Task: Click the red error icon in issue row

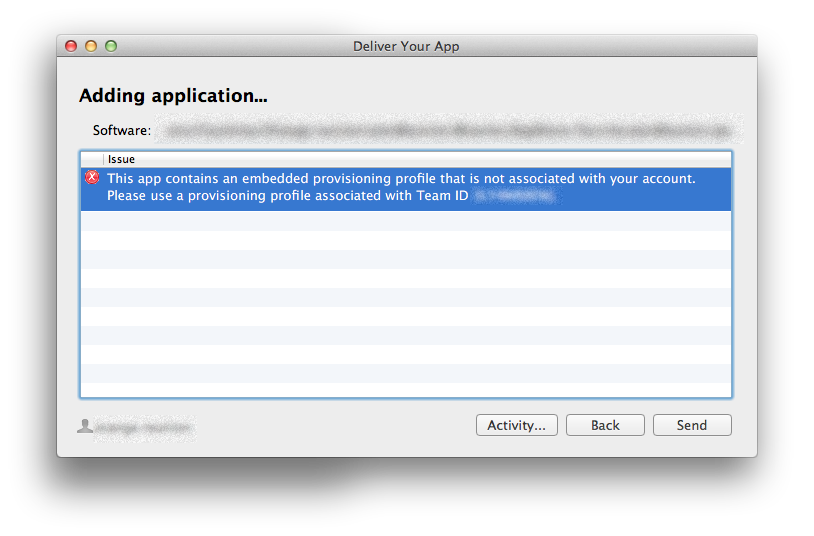Action: (92, 178)
